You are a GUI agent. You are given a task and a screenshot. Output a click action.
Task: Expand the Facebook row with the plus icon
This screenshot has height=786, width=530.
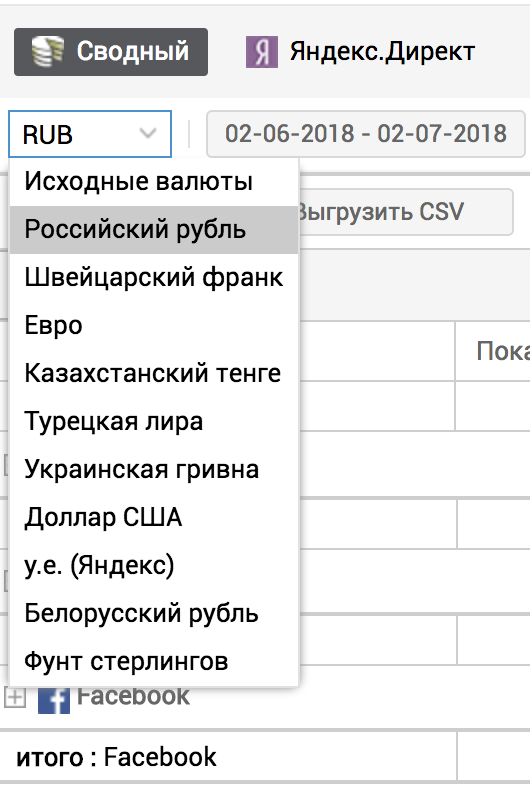15,697
